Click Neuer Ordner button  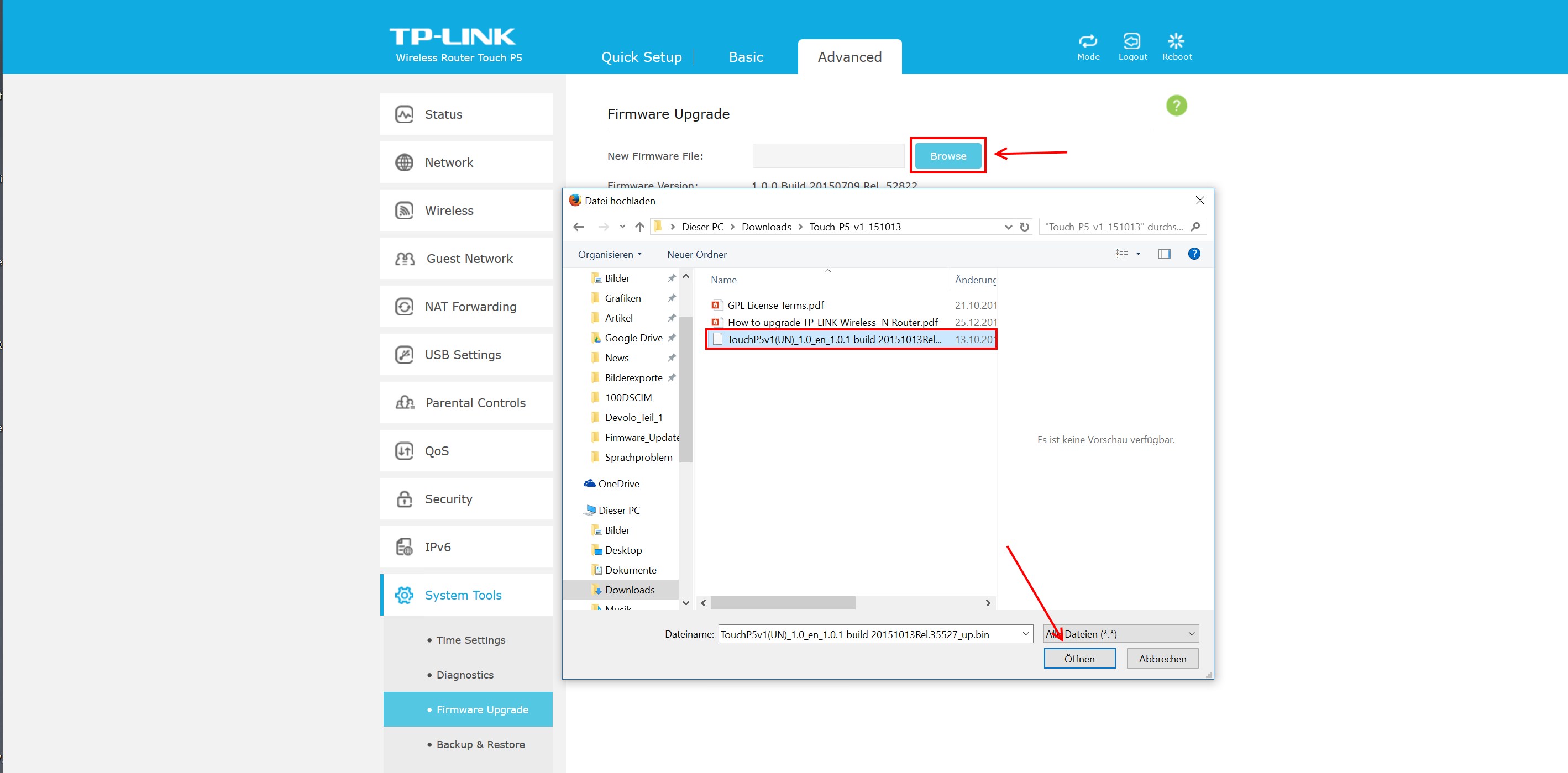point(696,254)
